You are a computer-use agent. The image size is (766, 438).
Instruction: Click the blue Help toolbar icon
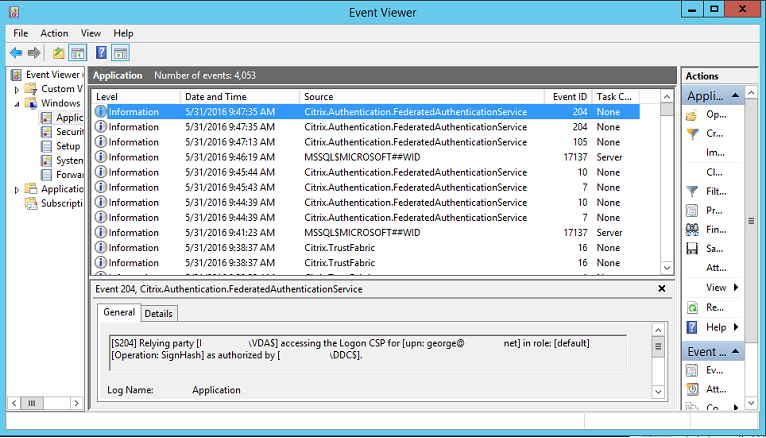click(x=101, y=53)
